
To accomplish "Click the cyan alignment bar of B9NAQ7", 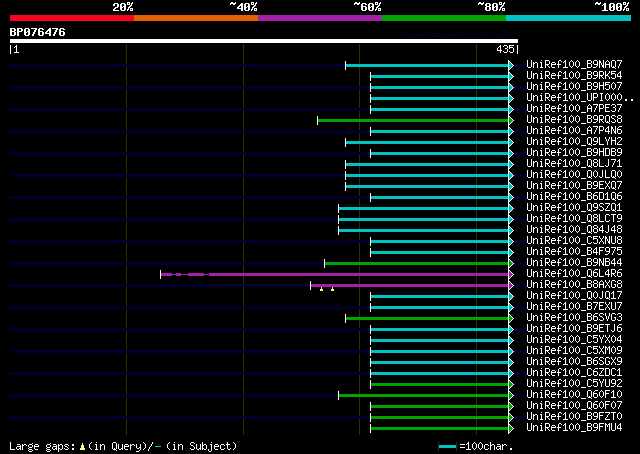I will (427, 65).
